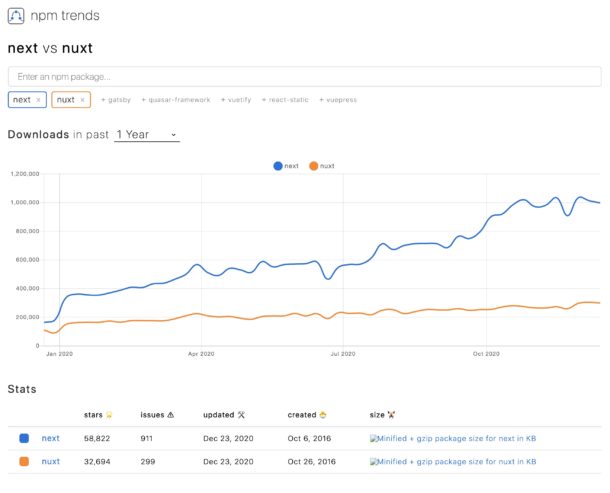This screenshot has height=493, width=610.
Task: Open the 1 Year period dropdown
Action: [147, 135]
